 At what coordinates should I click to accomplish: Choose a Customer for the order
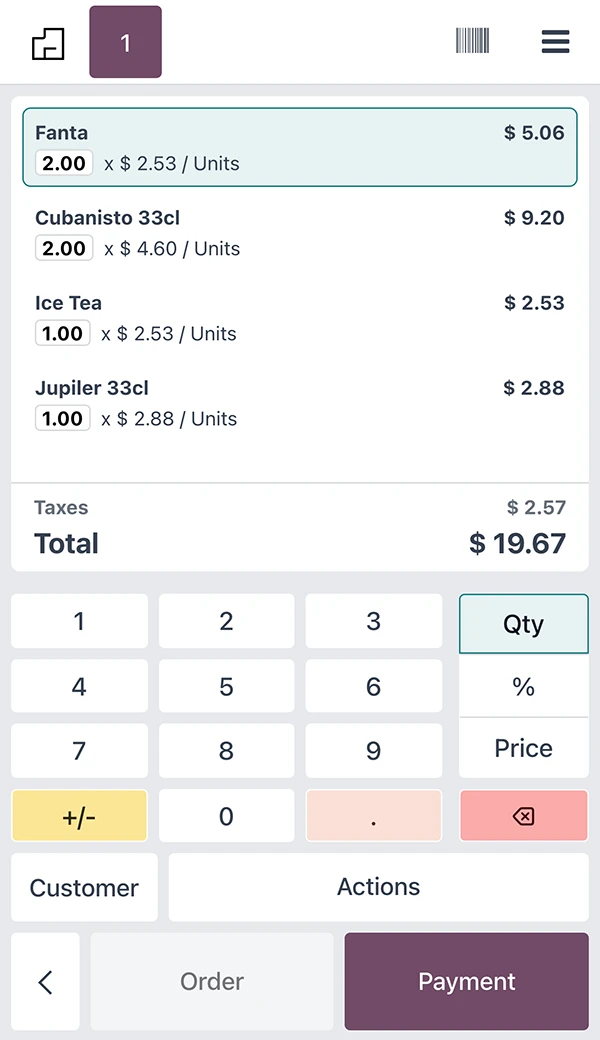click(84, 888)
